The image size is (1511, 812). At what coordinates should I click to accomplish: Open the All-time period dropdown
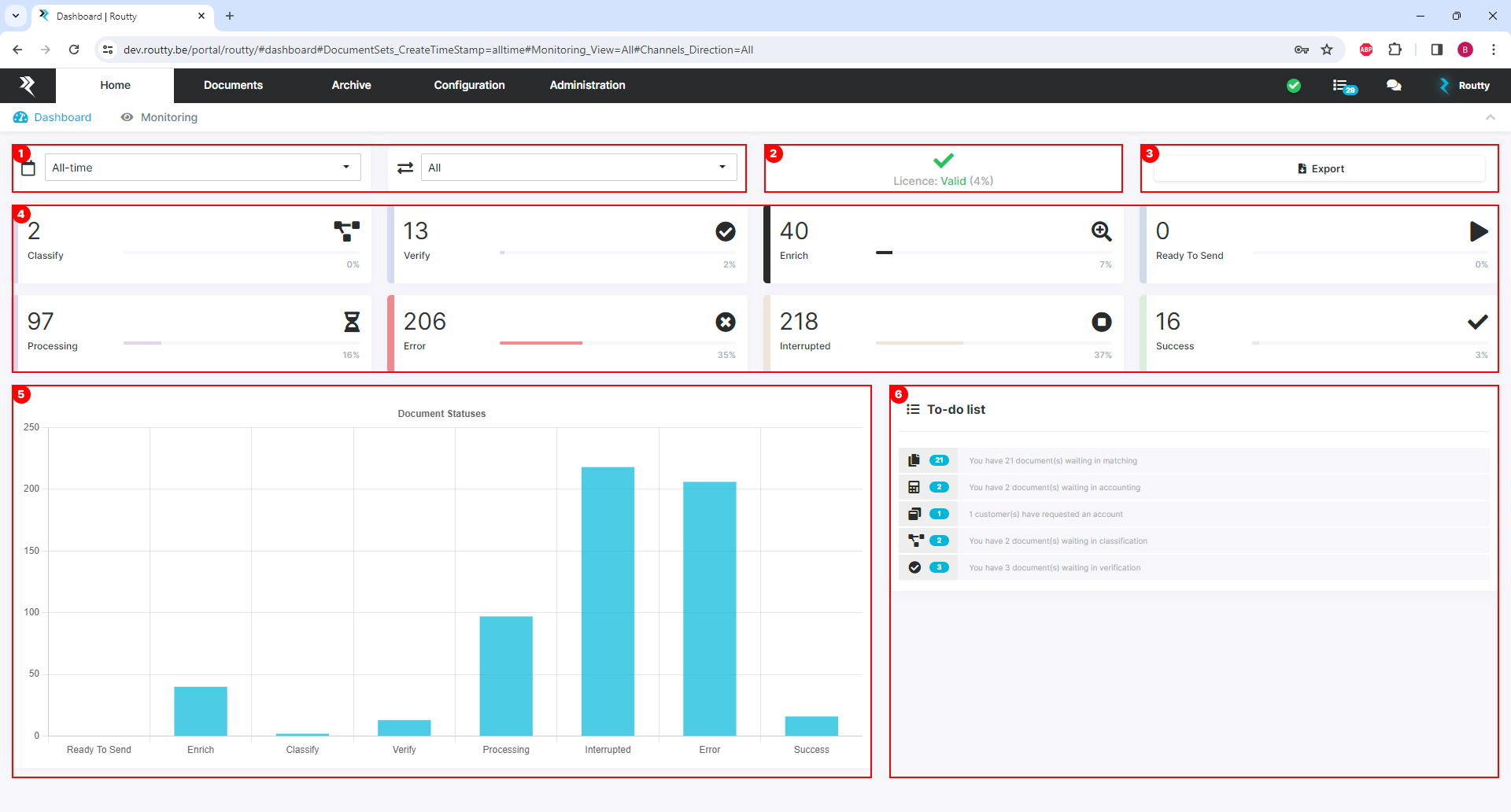pos(202,168)
